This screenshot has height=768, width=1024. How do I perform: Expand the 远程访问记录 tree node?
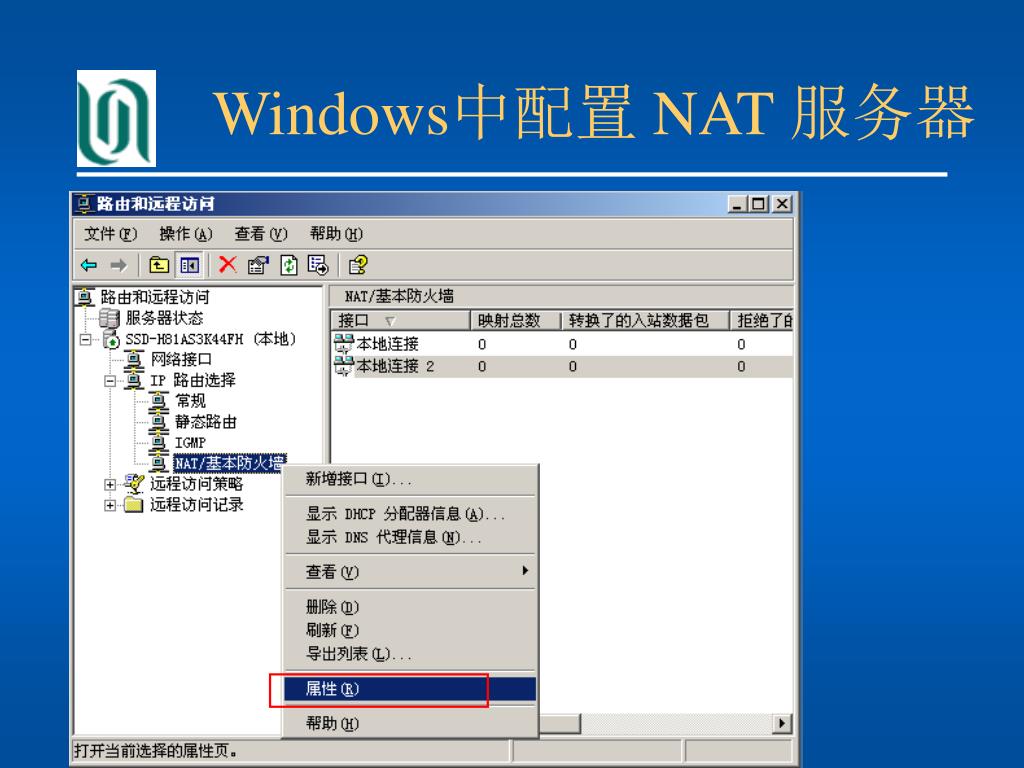click(x=110, y=505)
